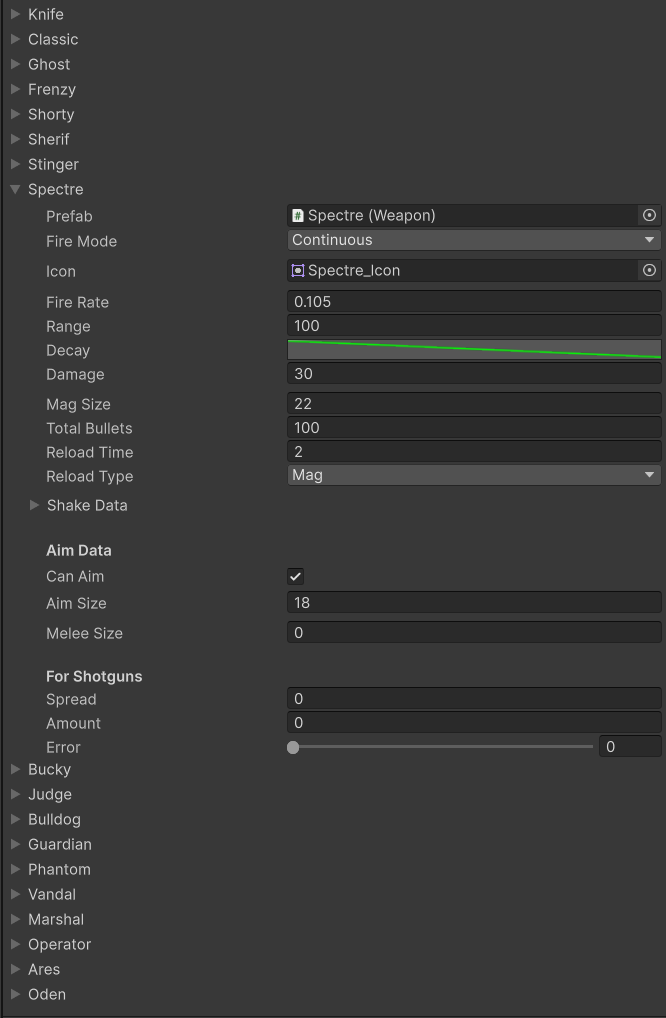Click the Aim Data header
The width and height of the screenshot is (666, 1018).
click(79, 551)
